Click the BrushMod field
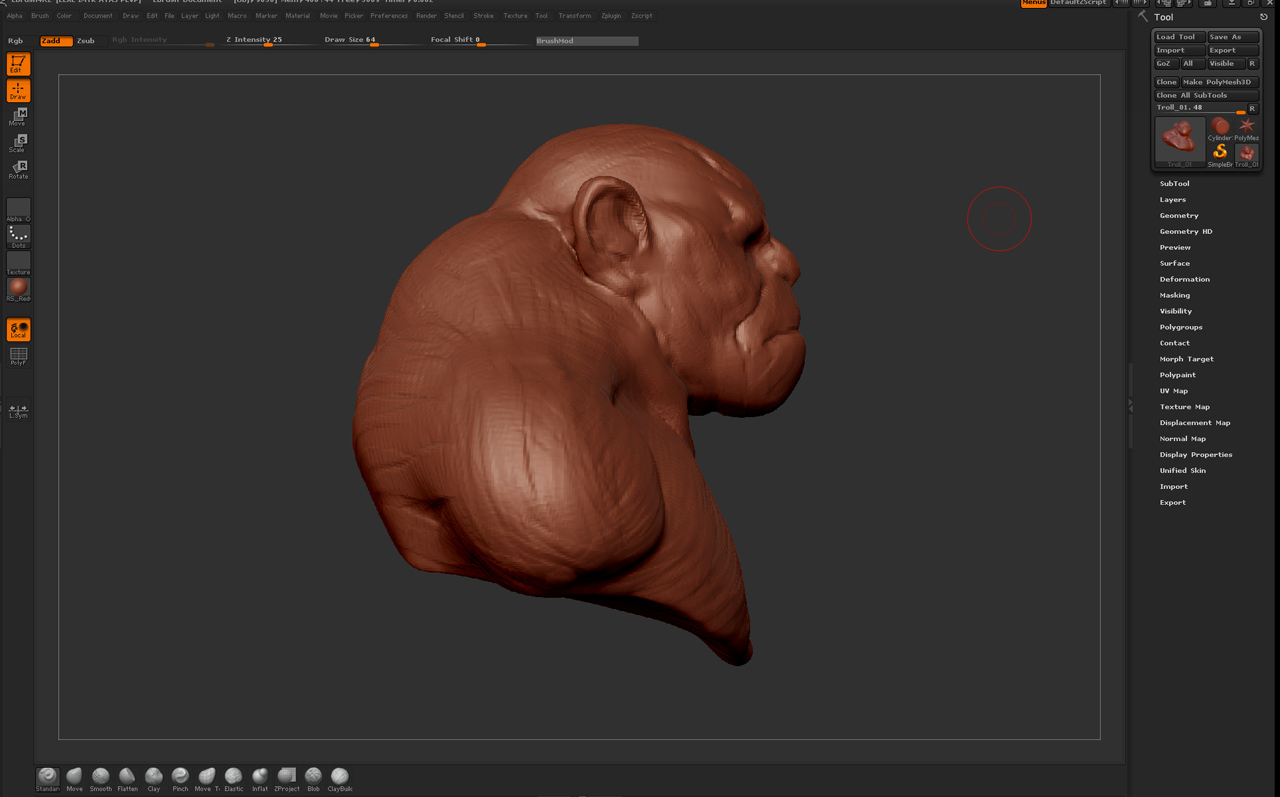Image resolution: width=1280 pixels, height=797 pixels. (587, 41)
